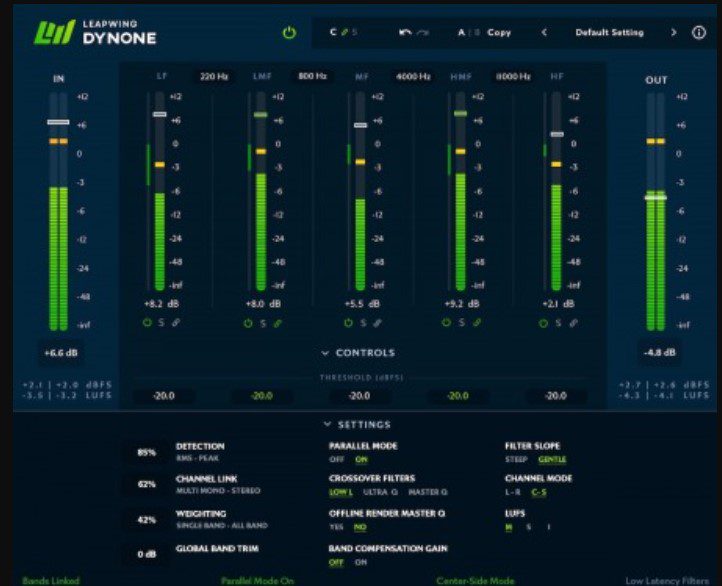Image resolution: width=722 pixels, height=586 pixels.
Task: Choose GENTLE filter slope
Action: pyautogui.click(x=552, y=459)
